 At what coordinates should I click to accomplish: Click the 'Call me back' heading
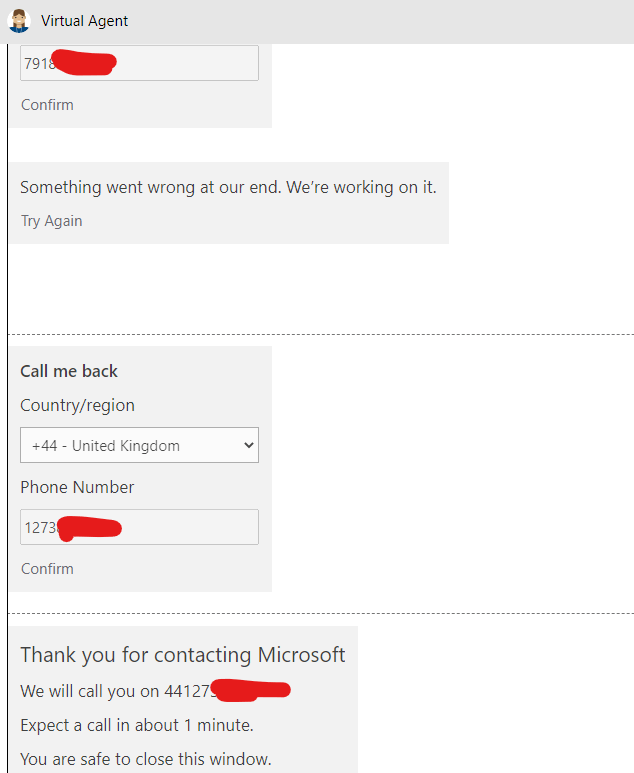pyautogui.click(x=69, y=371)
